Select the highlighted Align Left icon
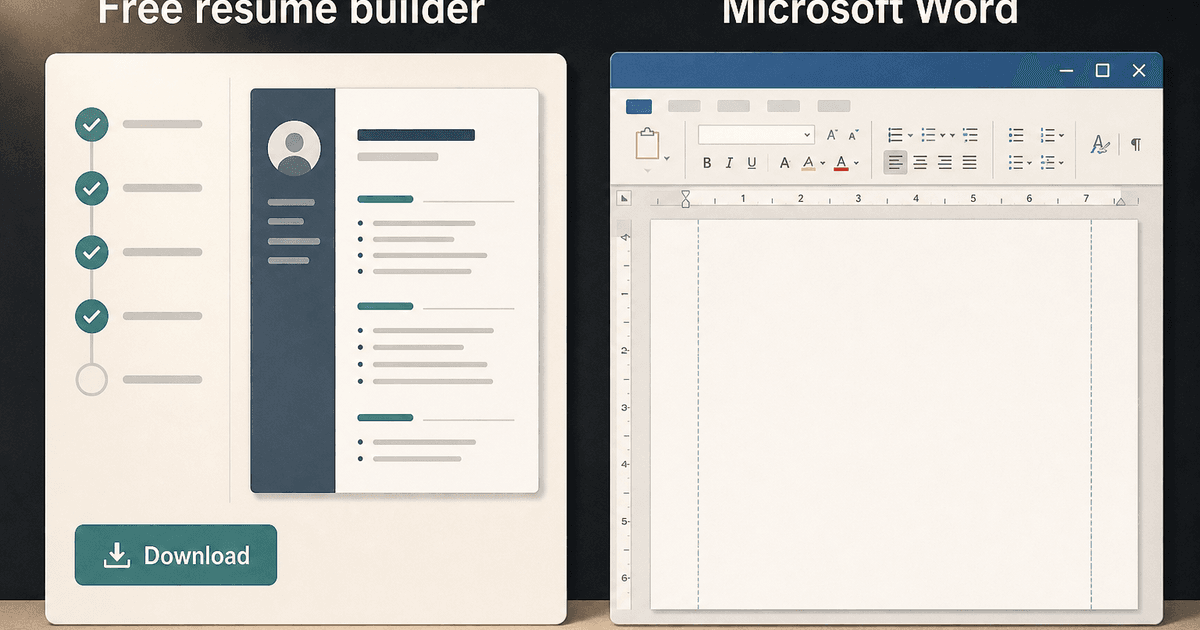 [x=895, y=162]
